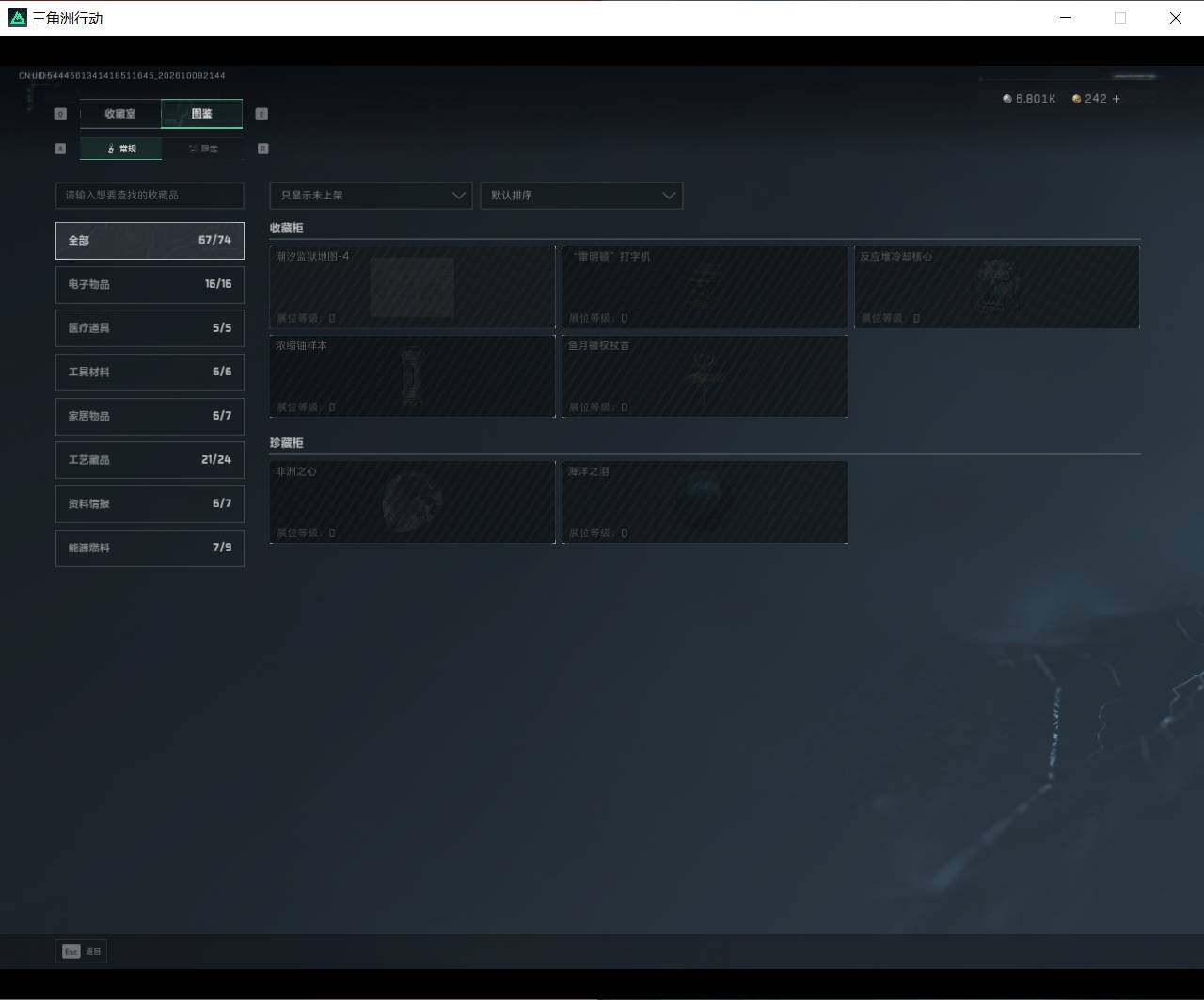Click the silver currency coin icon
The width and height of the screenshot is (1204, 1000).
[x=1007, y=99]
